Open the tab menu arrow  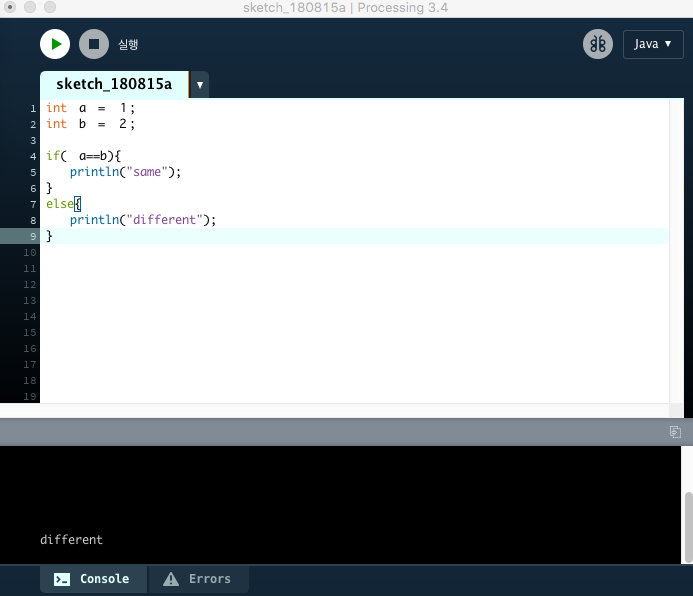200,84
